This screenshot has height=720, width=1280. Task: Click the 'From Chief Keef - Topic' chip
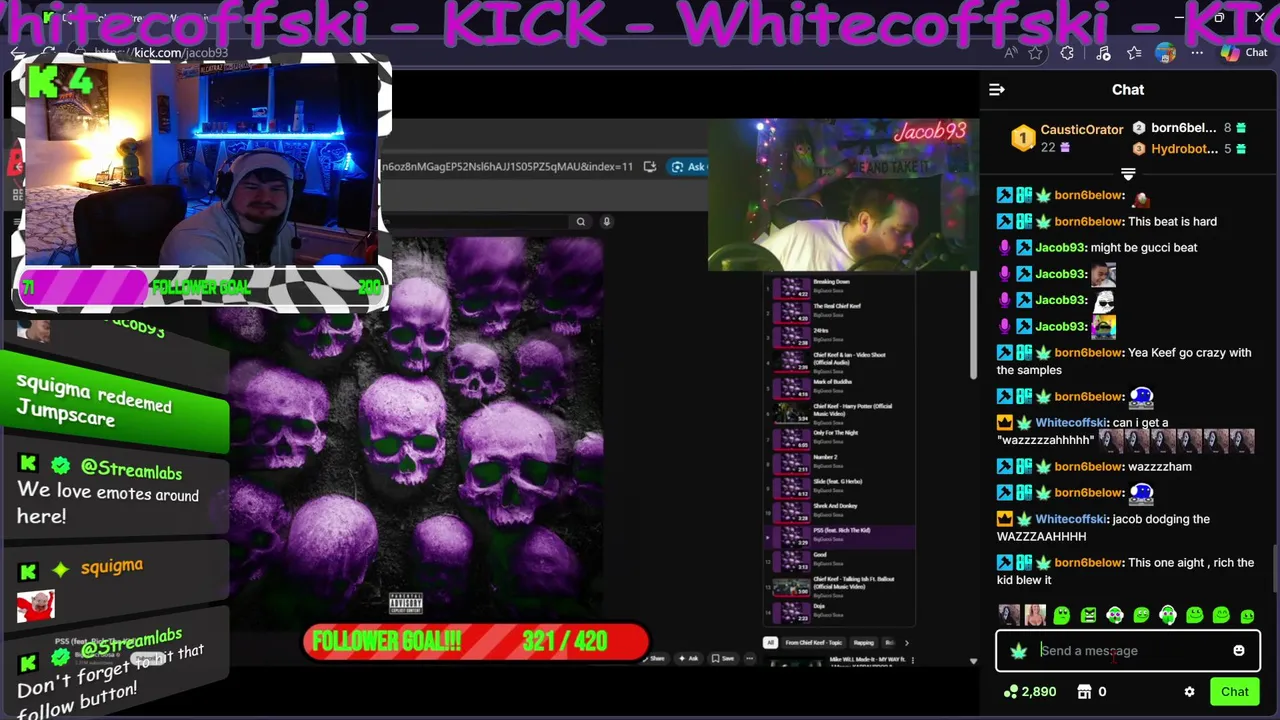click(x=813, y=643)
